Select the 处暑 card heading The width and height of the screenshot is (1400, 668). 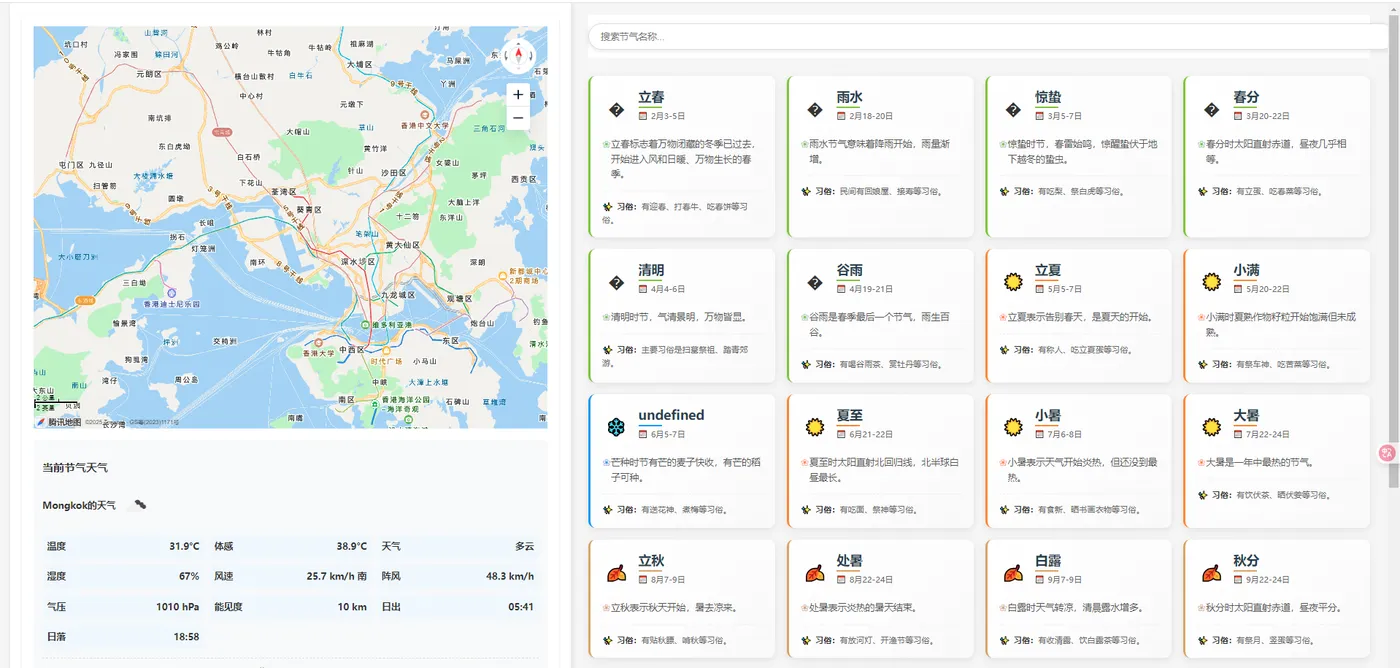coord(849,560)
